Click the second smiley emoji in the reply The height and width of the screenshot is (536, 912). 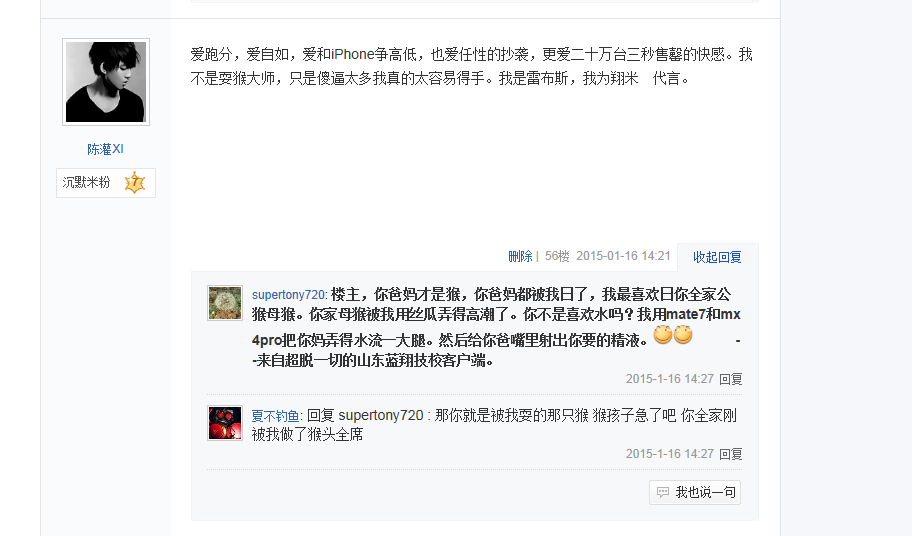pyautogui.click(x=683, y=335)
